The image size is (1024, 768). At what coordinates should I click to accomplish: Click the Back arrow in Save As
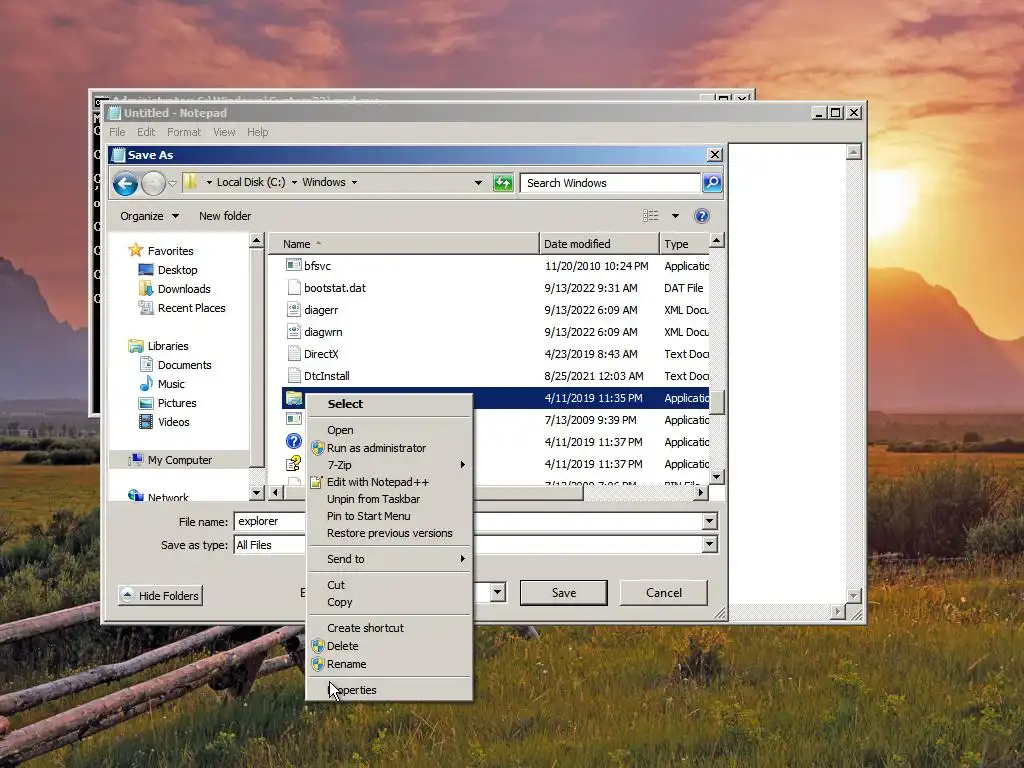click(x=125, y=184)
